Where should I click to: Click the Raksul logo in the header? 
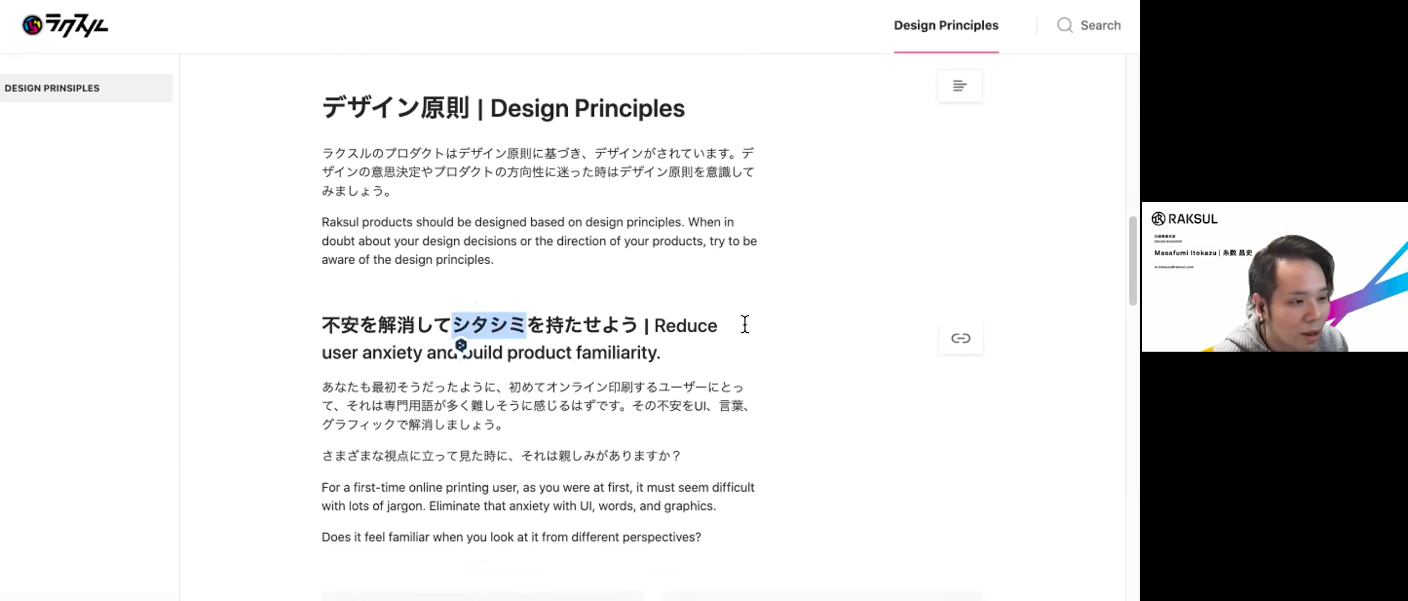65,25
